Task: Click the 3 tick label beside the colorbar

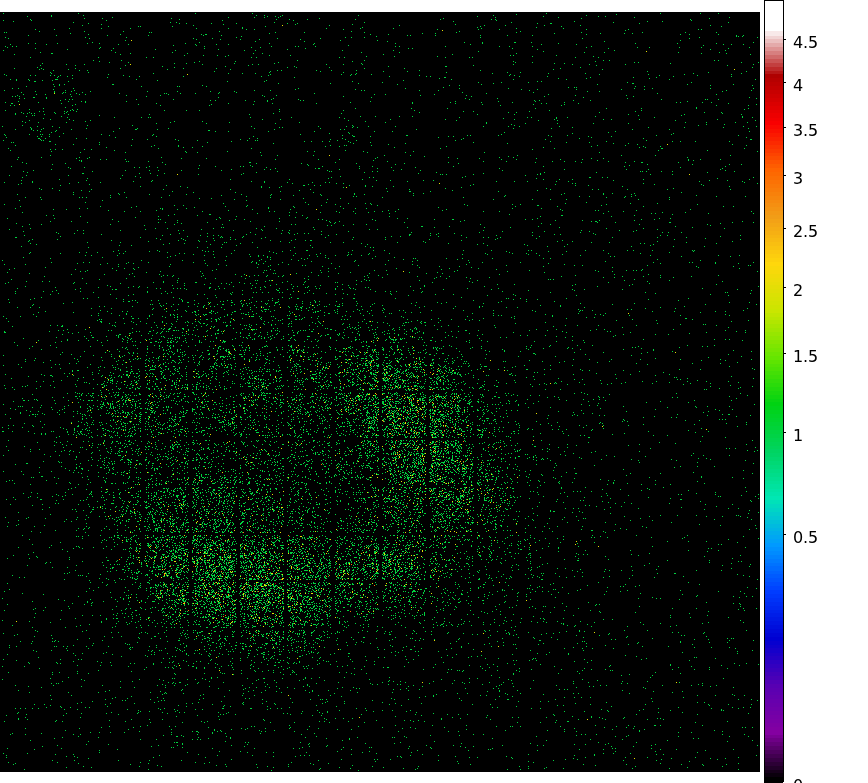Action: click(x=797, y=178)
